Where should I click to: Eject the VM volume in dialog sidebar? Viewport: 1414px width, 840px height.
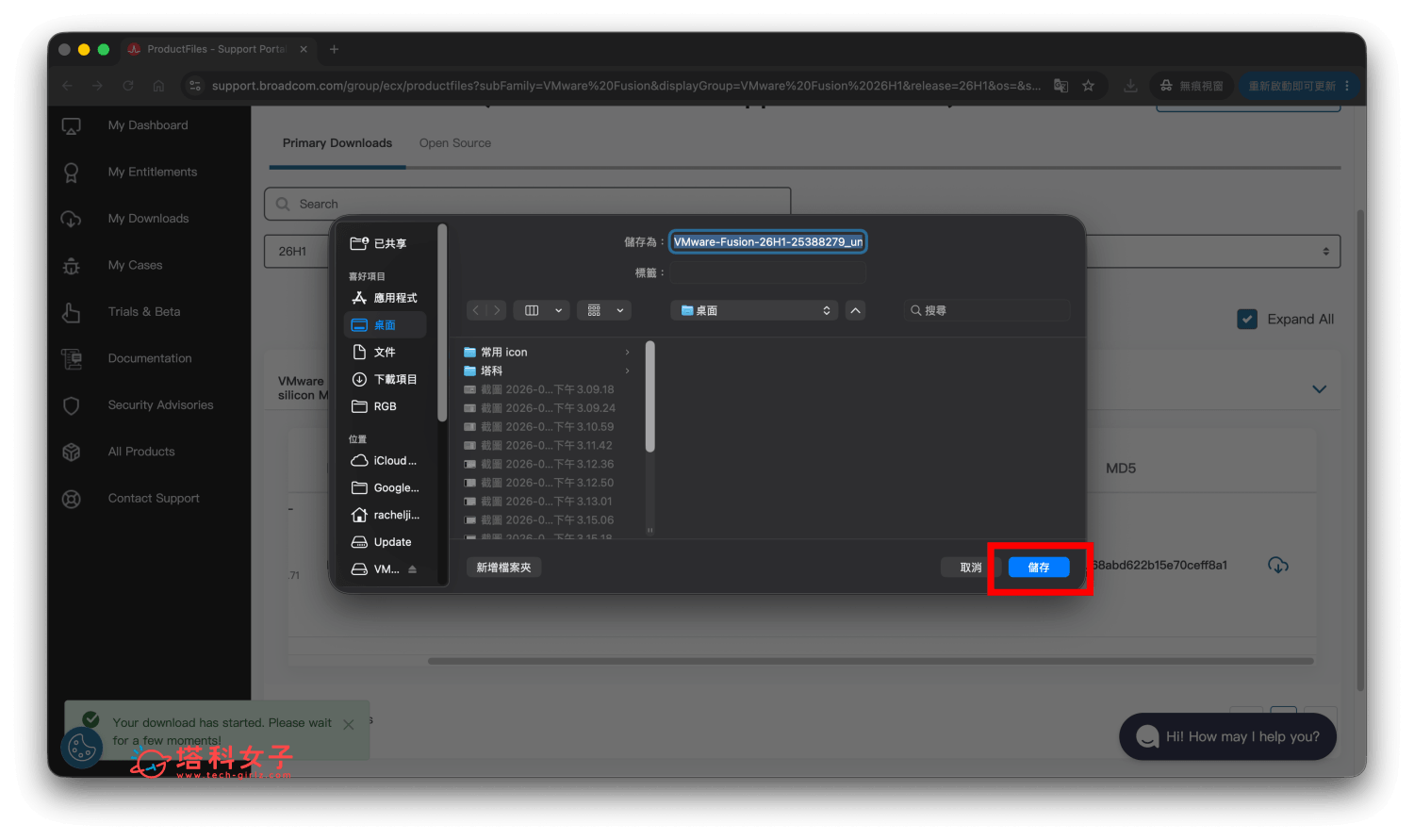pos(412,569)
